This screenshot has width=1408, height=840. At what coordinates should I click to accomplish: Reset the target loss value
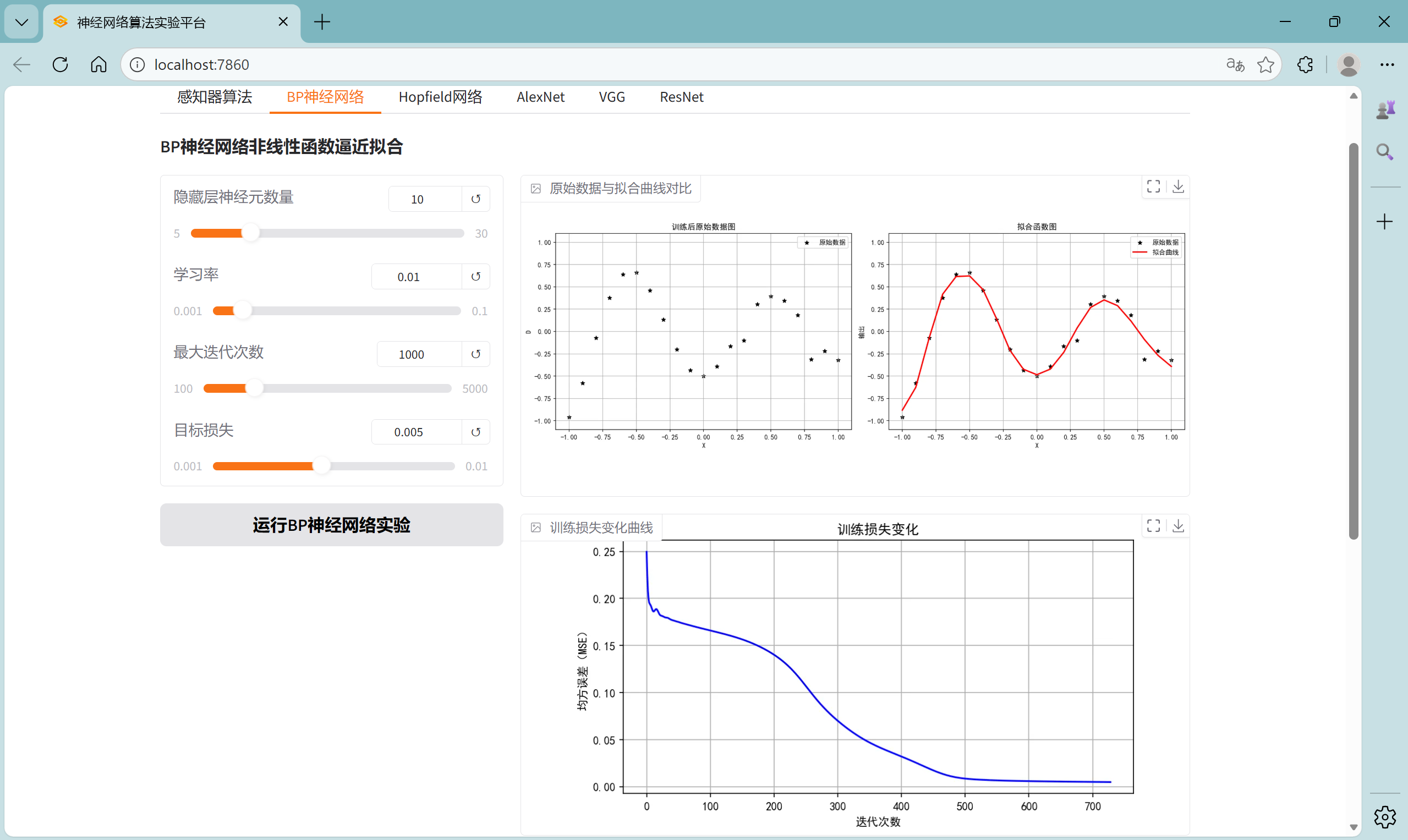pos(475,432)
